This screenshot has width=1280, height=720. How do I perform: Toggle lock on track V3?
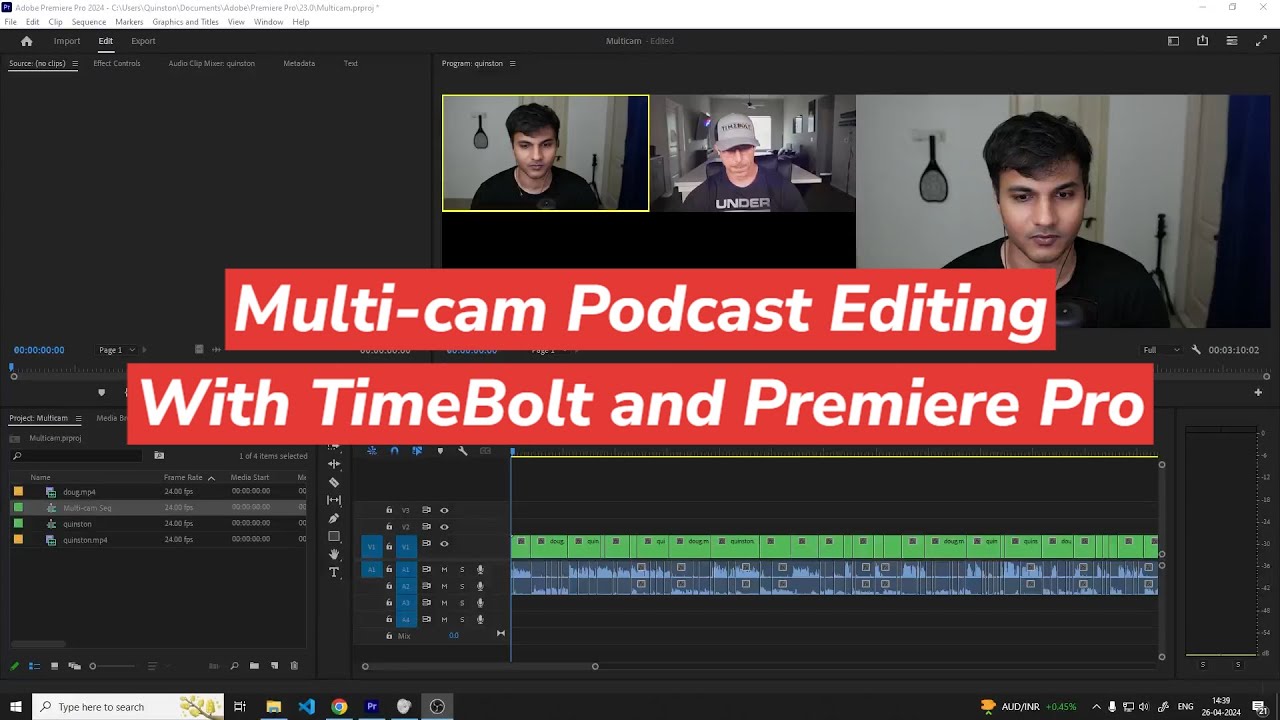tap(389, 510)
